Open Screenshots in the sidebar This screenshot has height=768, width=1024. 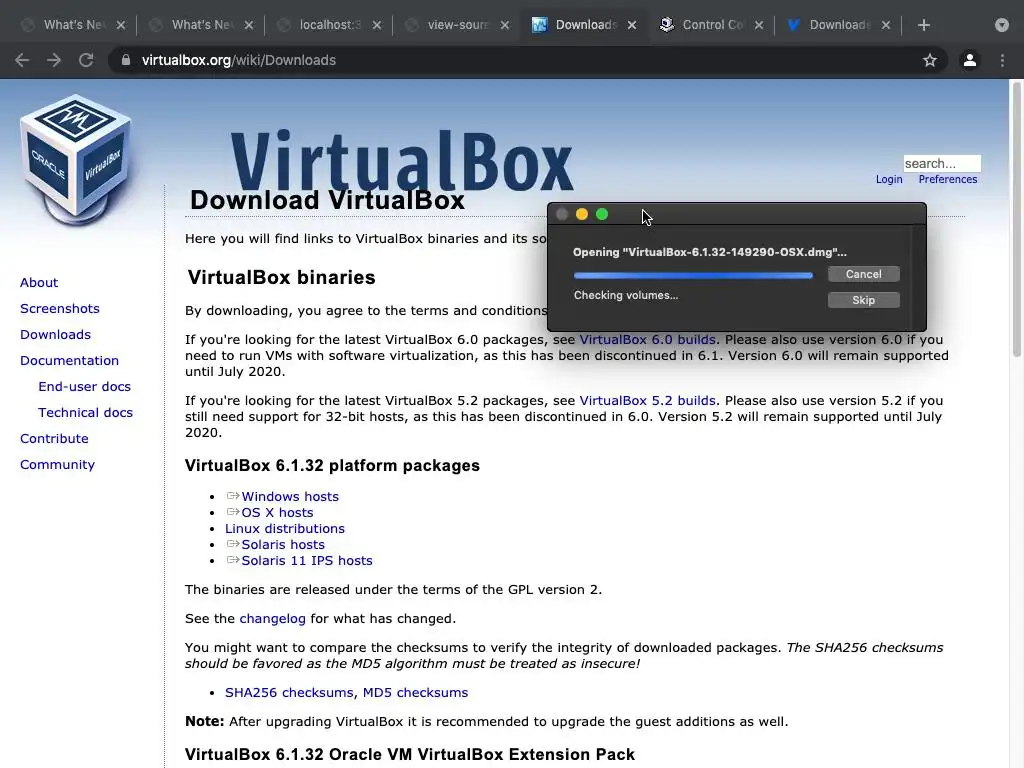(x=59, y=308)
